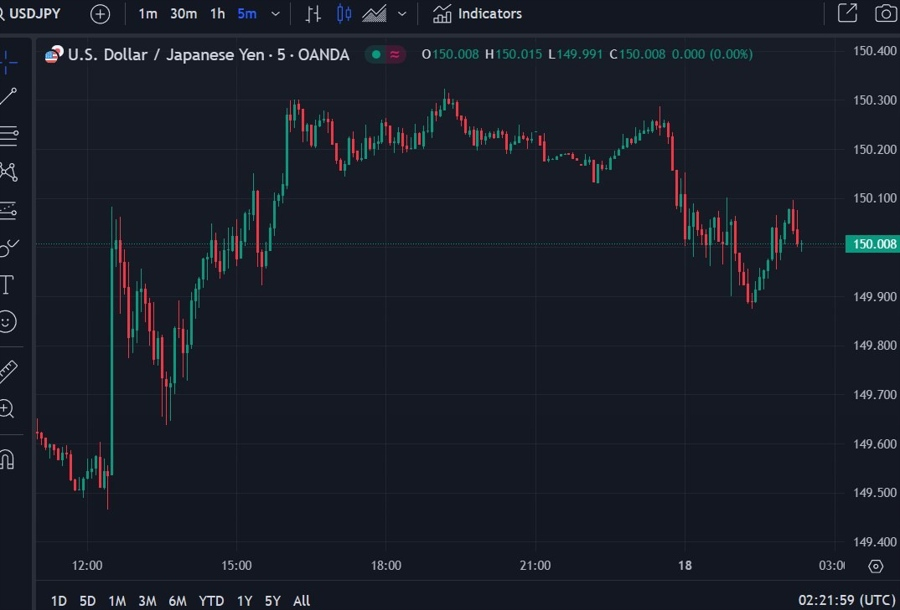
Task: Switch to the 30m interval
Action: pyautogui.click(x=183, y=14)
